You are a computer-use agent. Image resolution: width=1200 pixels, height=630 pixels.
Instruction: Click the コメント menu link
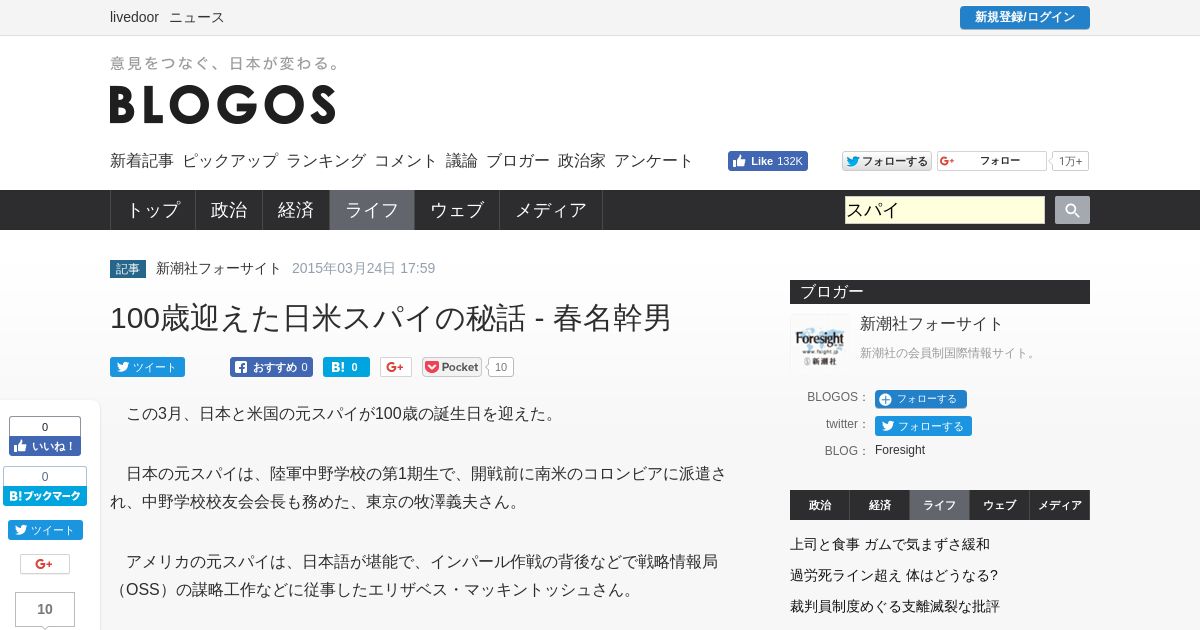(406, 161)
